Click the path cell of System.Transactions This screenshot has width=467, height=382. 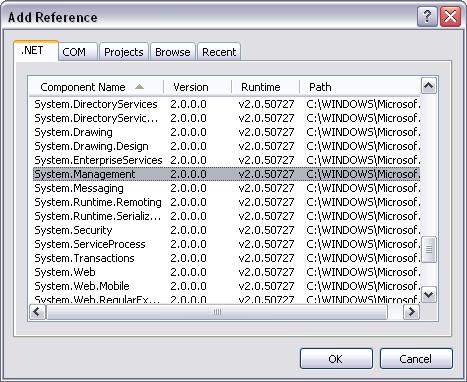pos(363,258)
